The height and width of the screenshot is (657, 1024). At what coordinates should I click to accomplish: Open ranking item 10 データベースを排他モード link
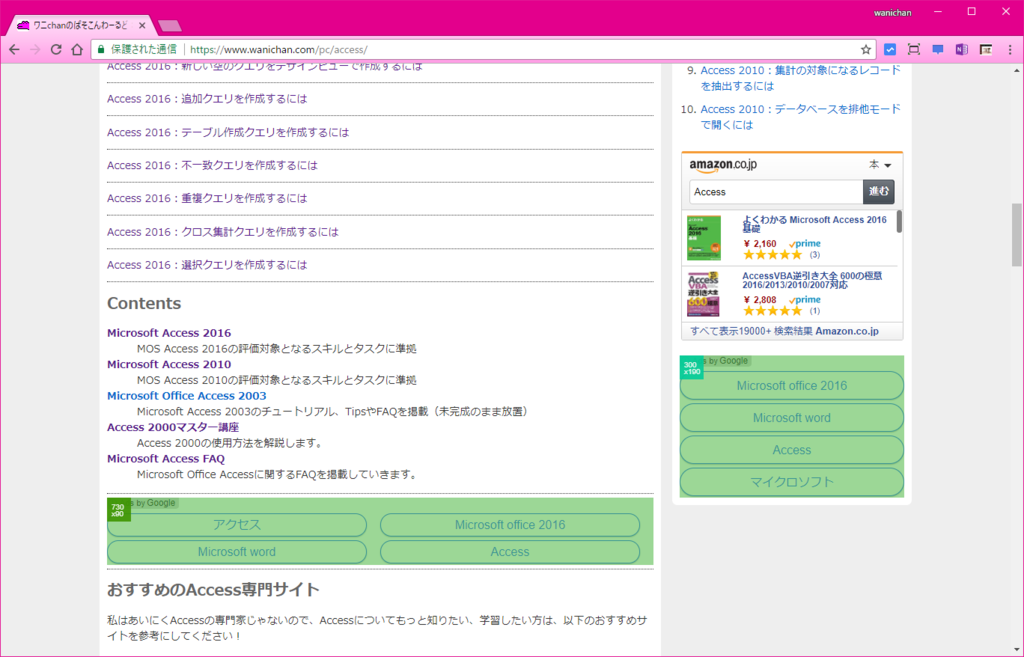pos(800,117)
